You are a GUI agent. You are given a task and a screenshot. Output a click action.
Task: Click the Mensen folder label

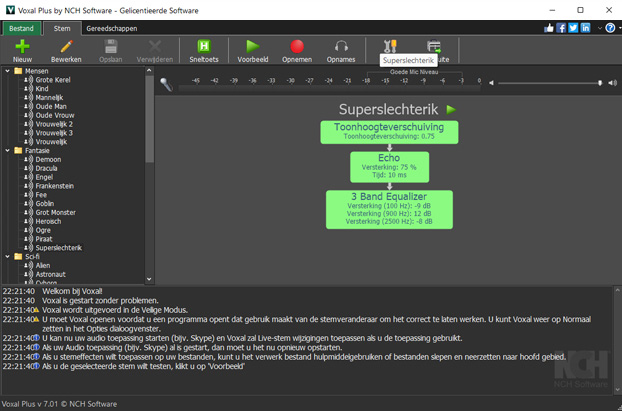point(36,71)
